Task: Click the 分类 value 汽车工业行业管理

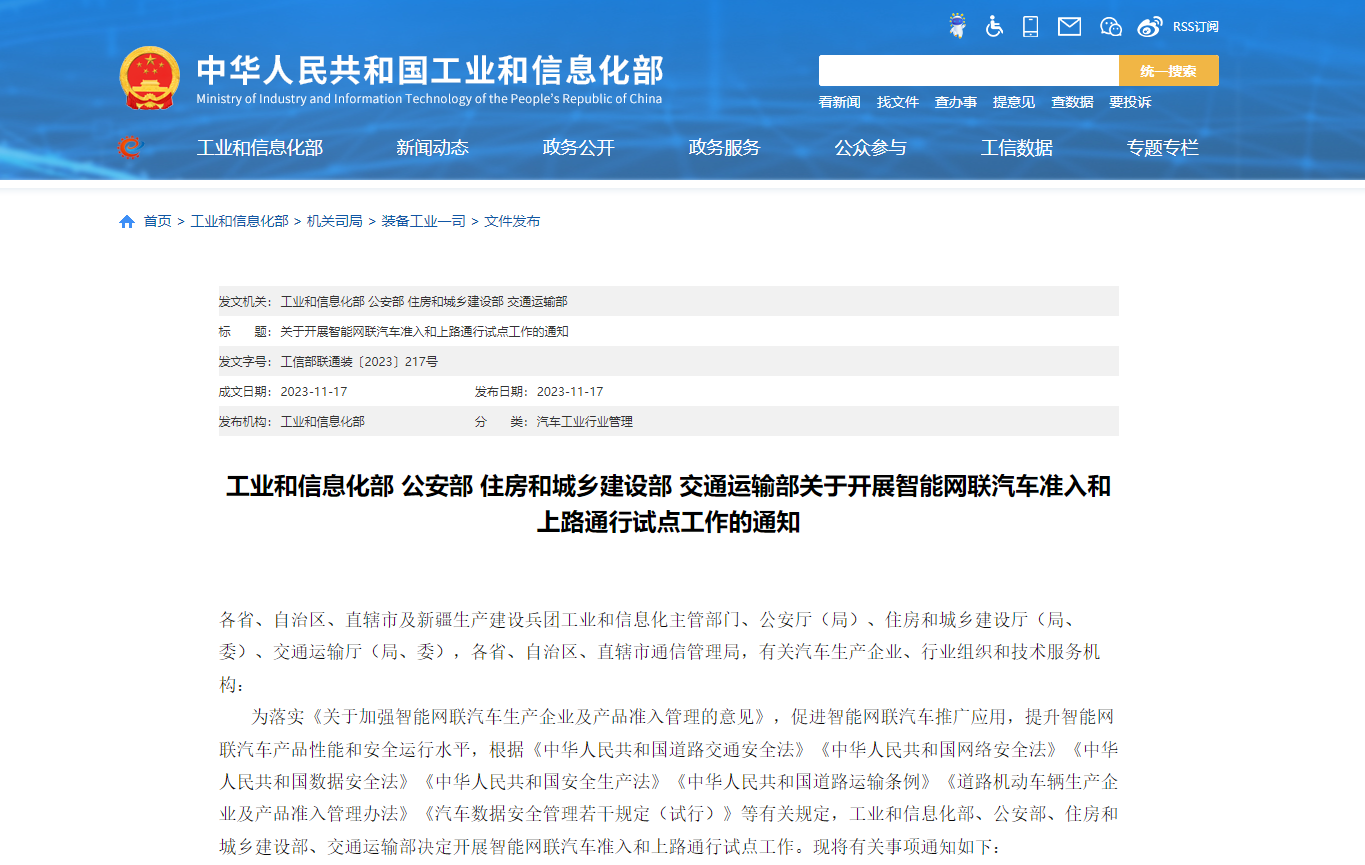Action: [x=585, y=422]
